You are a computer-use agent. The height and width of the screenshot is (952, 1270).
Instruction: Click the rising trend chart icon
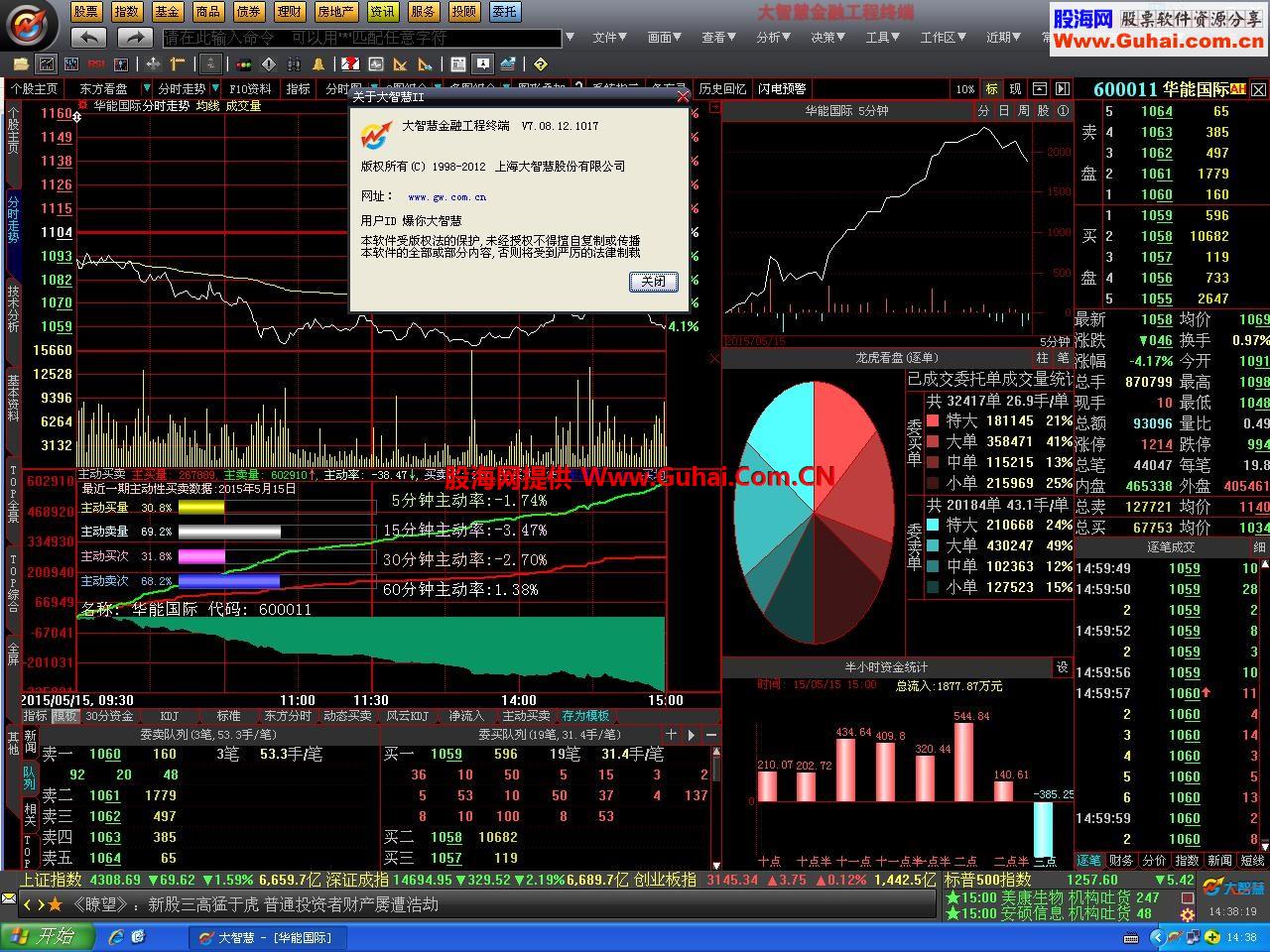tap(508, 64)
